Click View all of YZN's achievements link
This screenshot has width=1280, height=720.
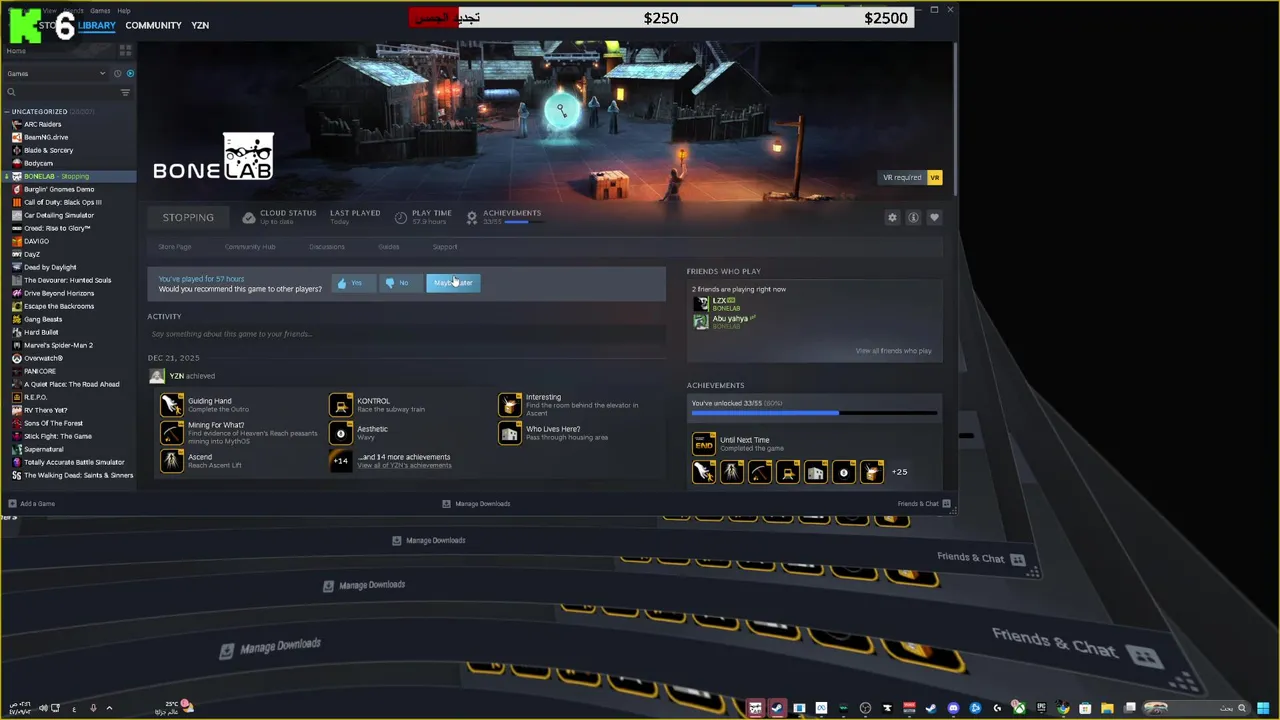pyautogui.click(x=404, y=466)
